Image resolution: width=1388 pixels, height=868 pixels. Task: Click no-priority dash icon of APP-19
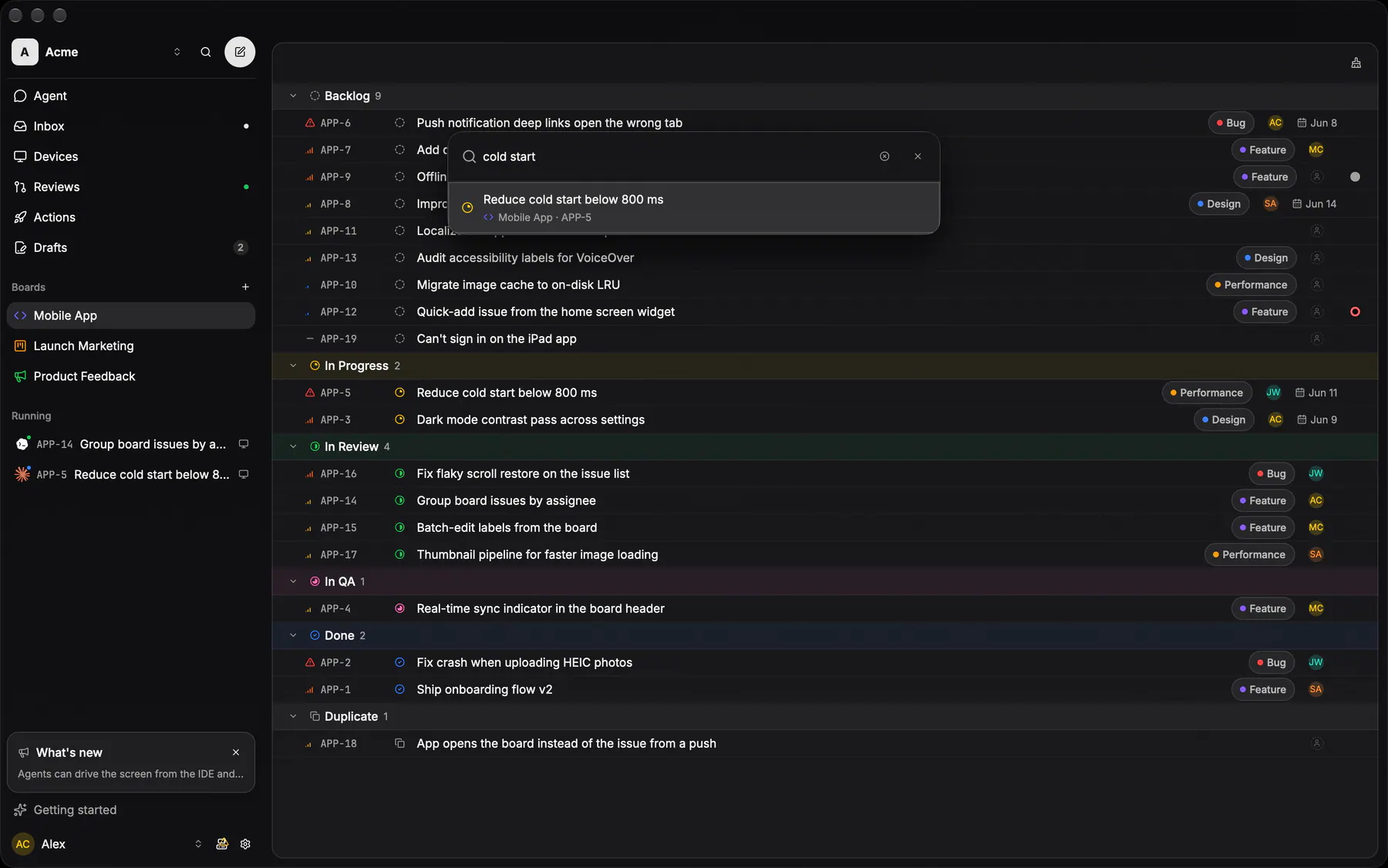310,338
